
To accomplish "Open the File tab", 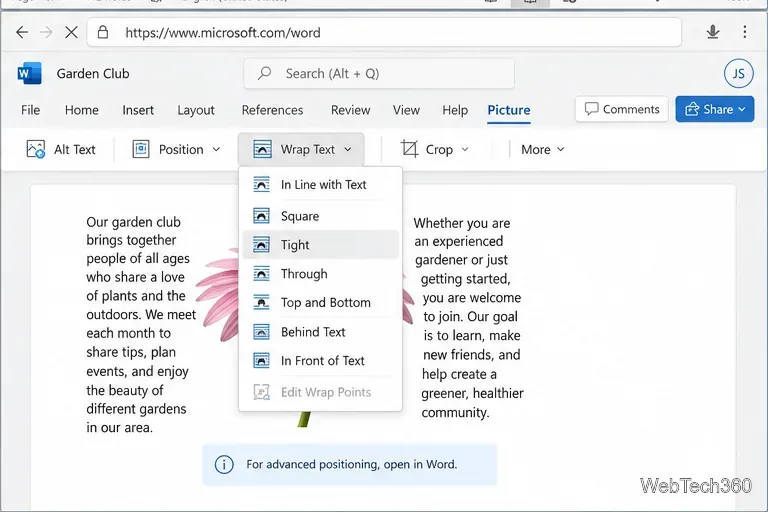I will [x=30, y=110].
